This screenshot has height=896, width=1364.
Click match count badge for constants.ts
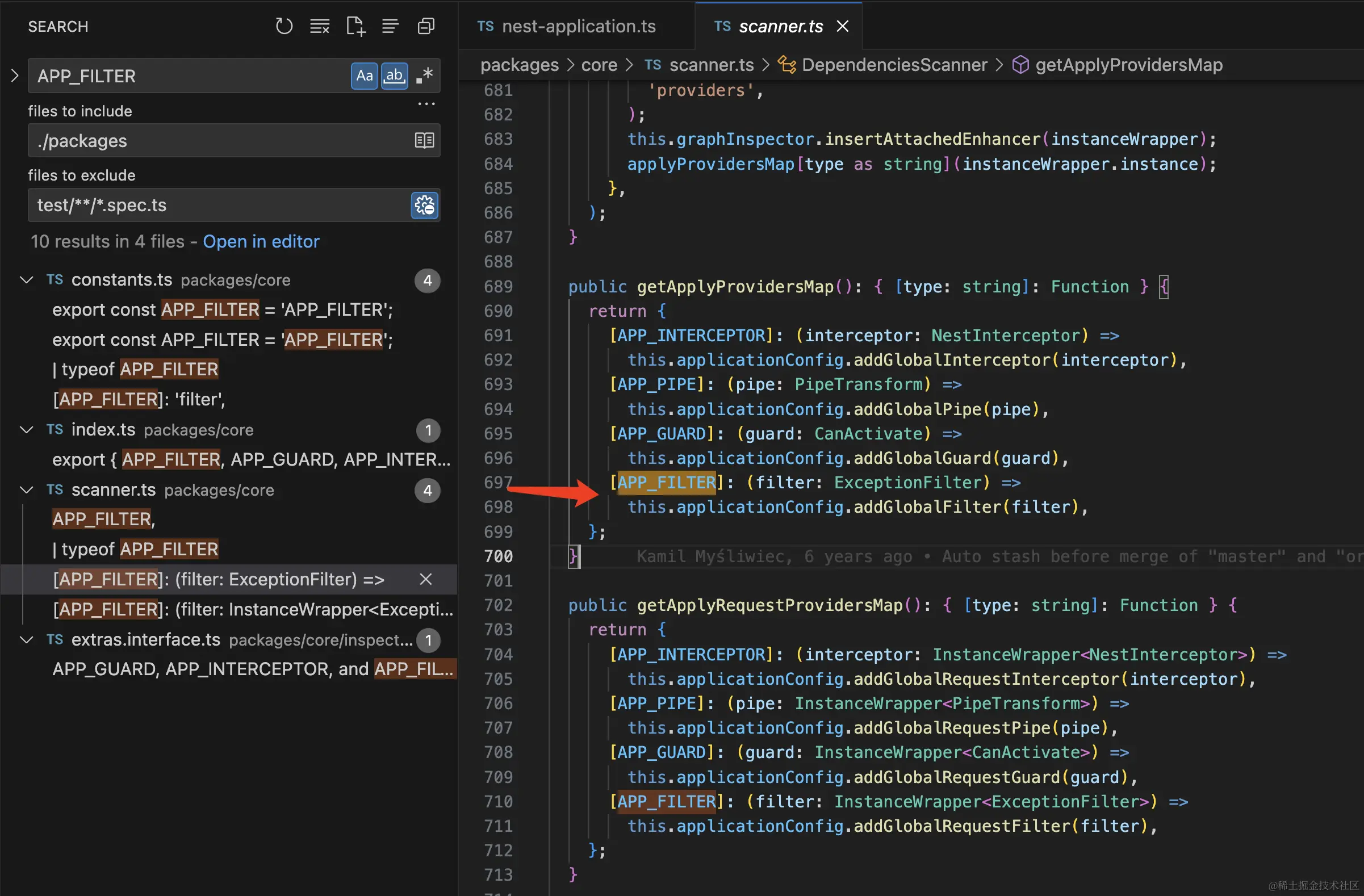point(427,280)
